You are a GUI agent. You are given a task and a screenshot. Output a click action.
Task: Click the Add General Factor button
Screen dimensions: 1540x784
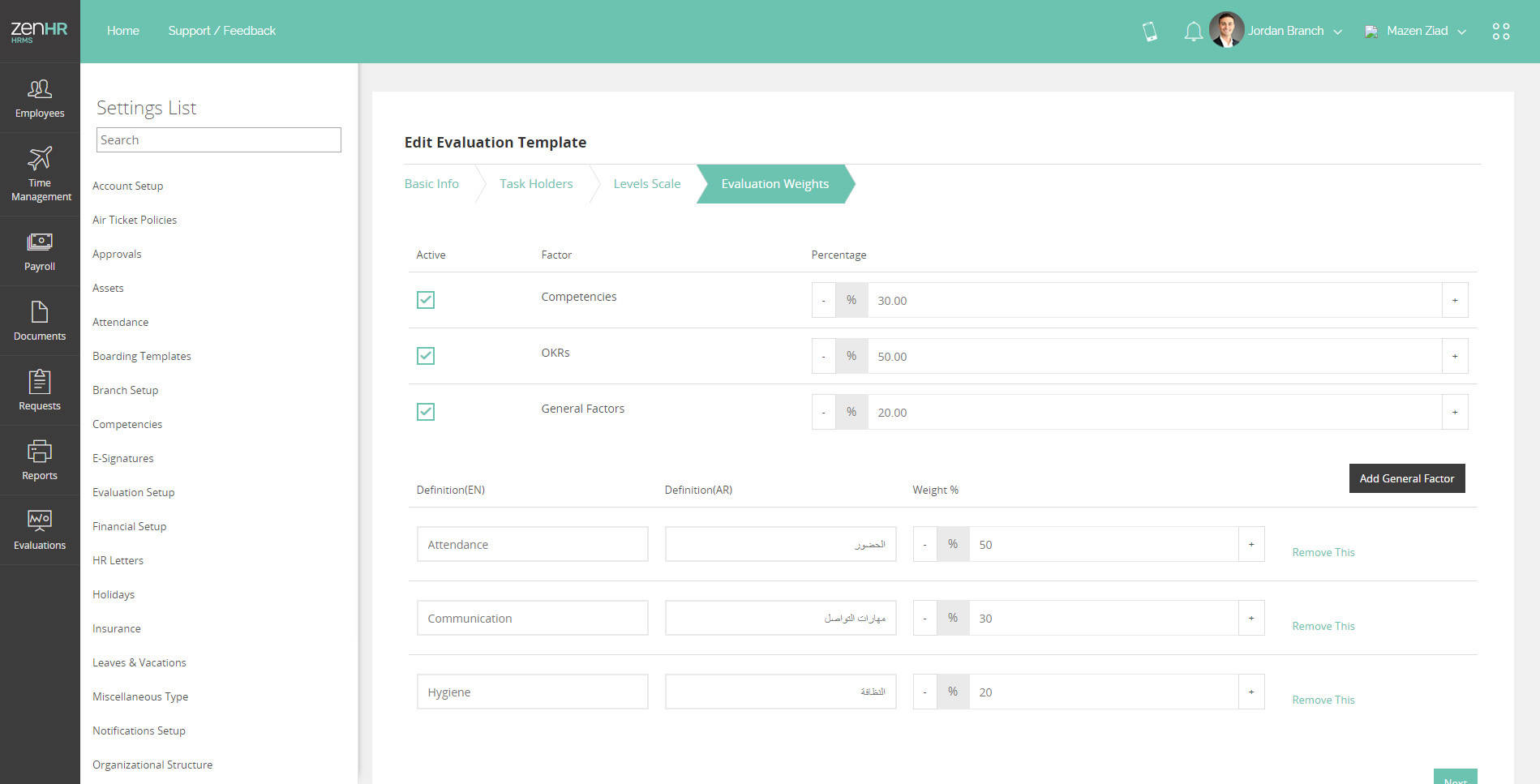coord(1406,478)
